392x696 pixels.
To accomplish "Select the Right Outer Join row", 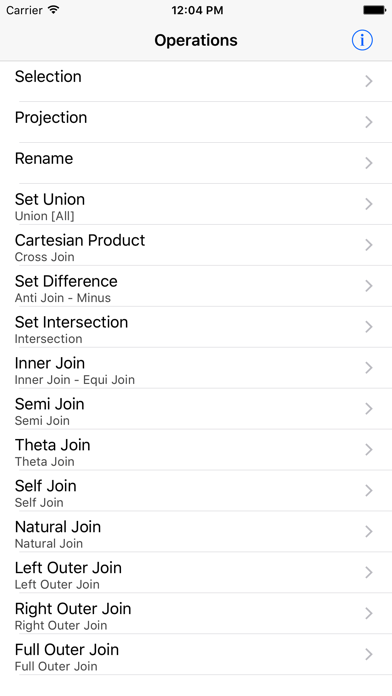I will click(196, 613).
